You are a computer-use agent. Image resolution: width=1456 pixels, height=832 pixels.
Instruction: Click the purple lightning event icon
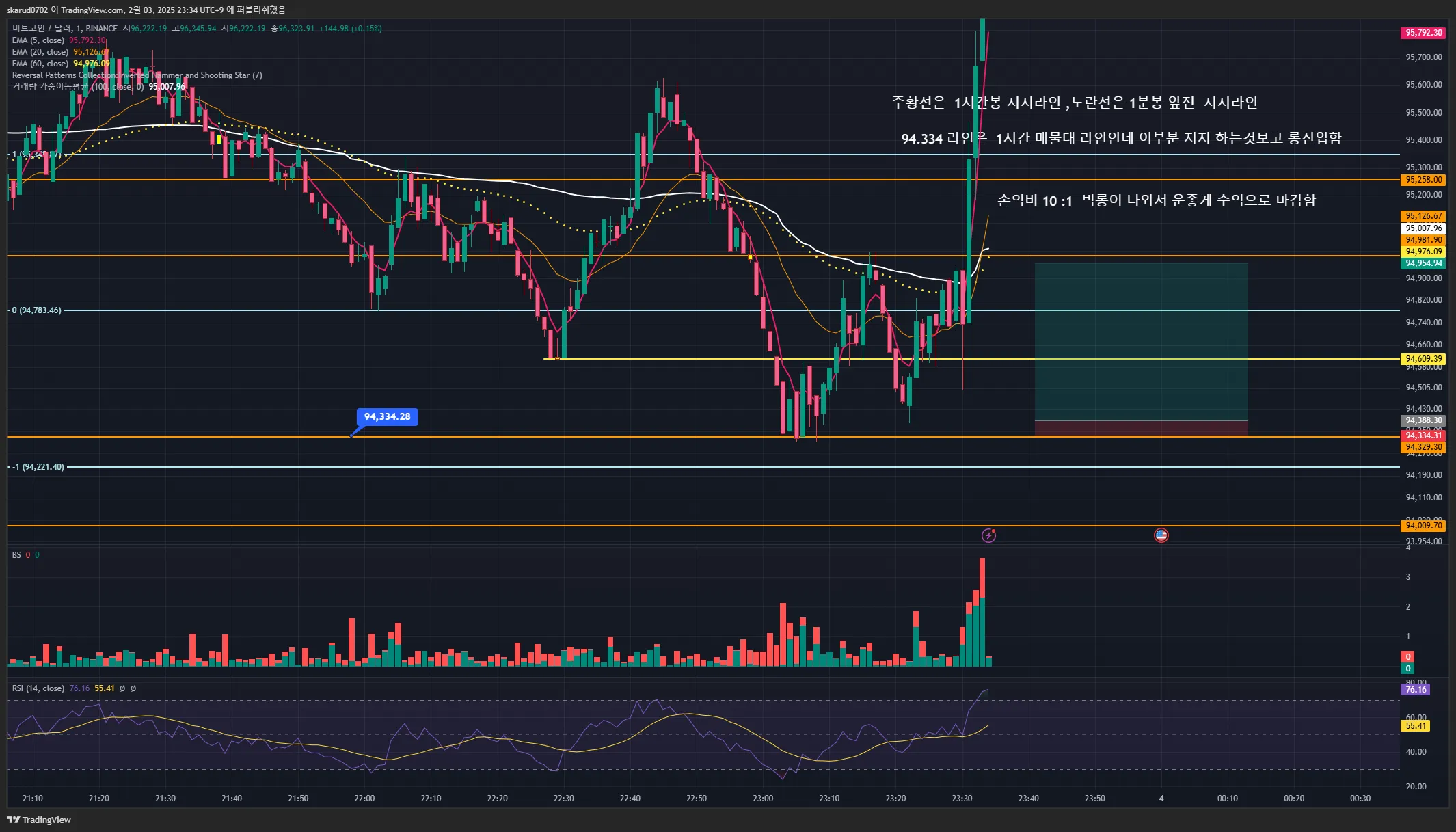point(988,535)
